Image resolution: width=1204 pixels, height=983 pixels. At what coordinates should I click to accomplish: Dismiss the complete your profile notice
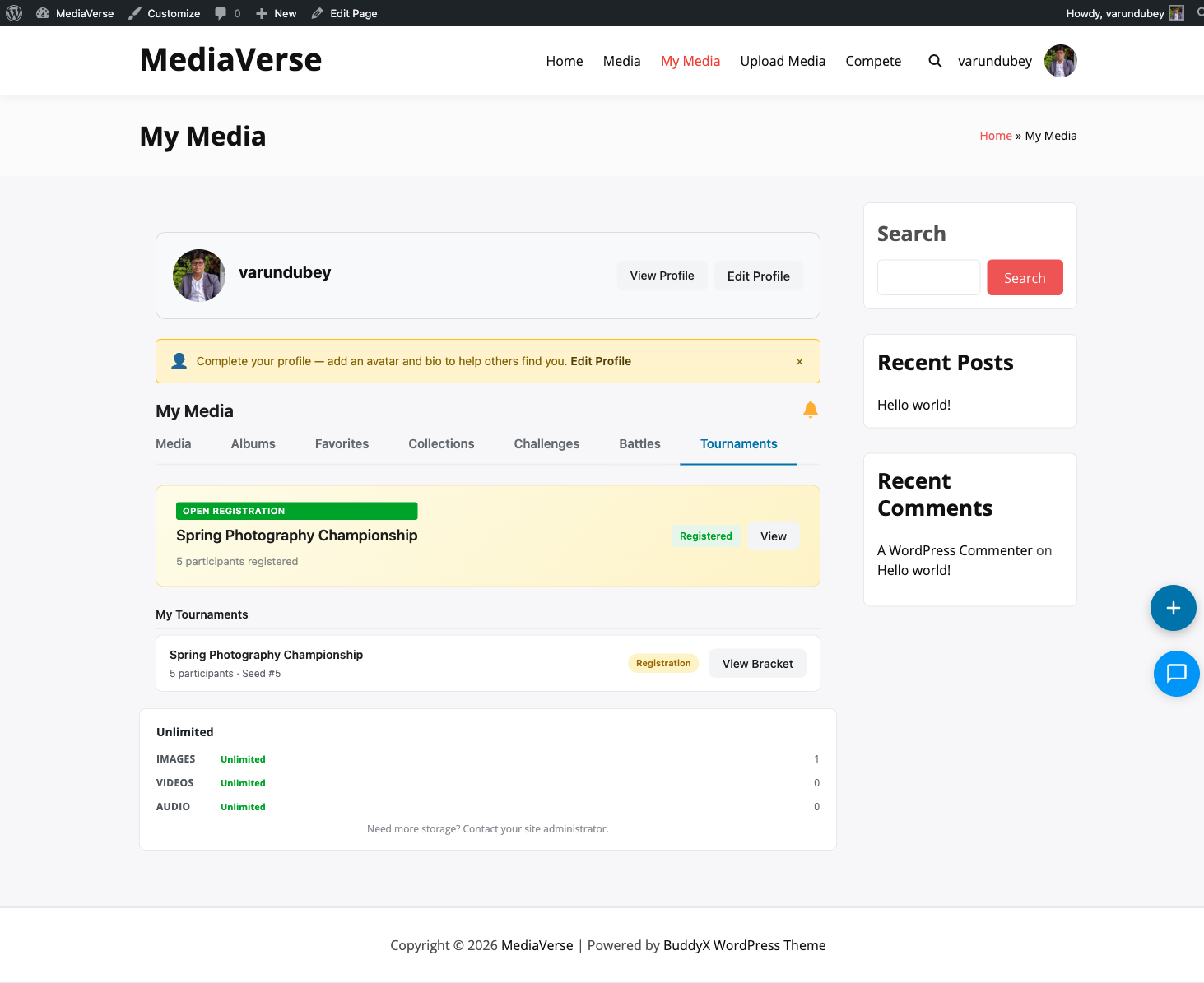(x=799, y=362)
